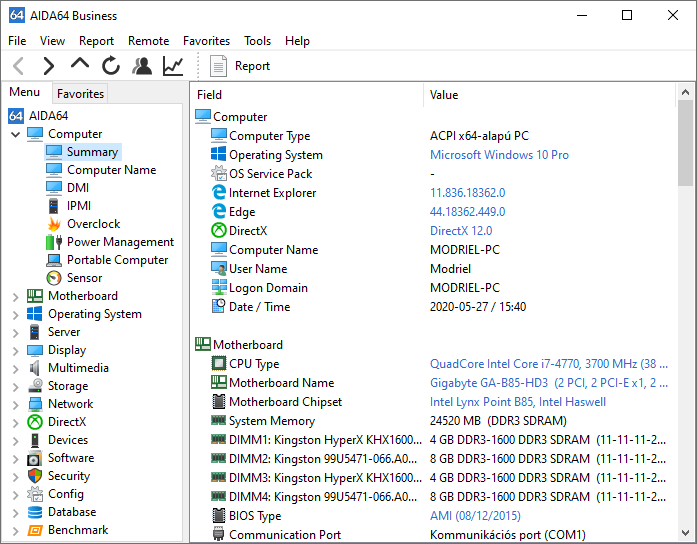The image size is (697, 544).
Task: Click the Server tower icon in tree
Action: click(x=34, y=332)
